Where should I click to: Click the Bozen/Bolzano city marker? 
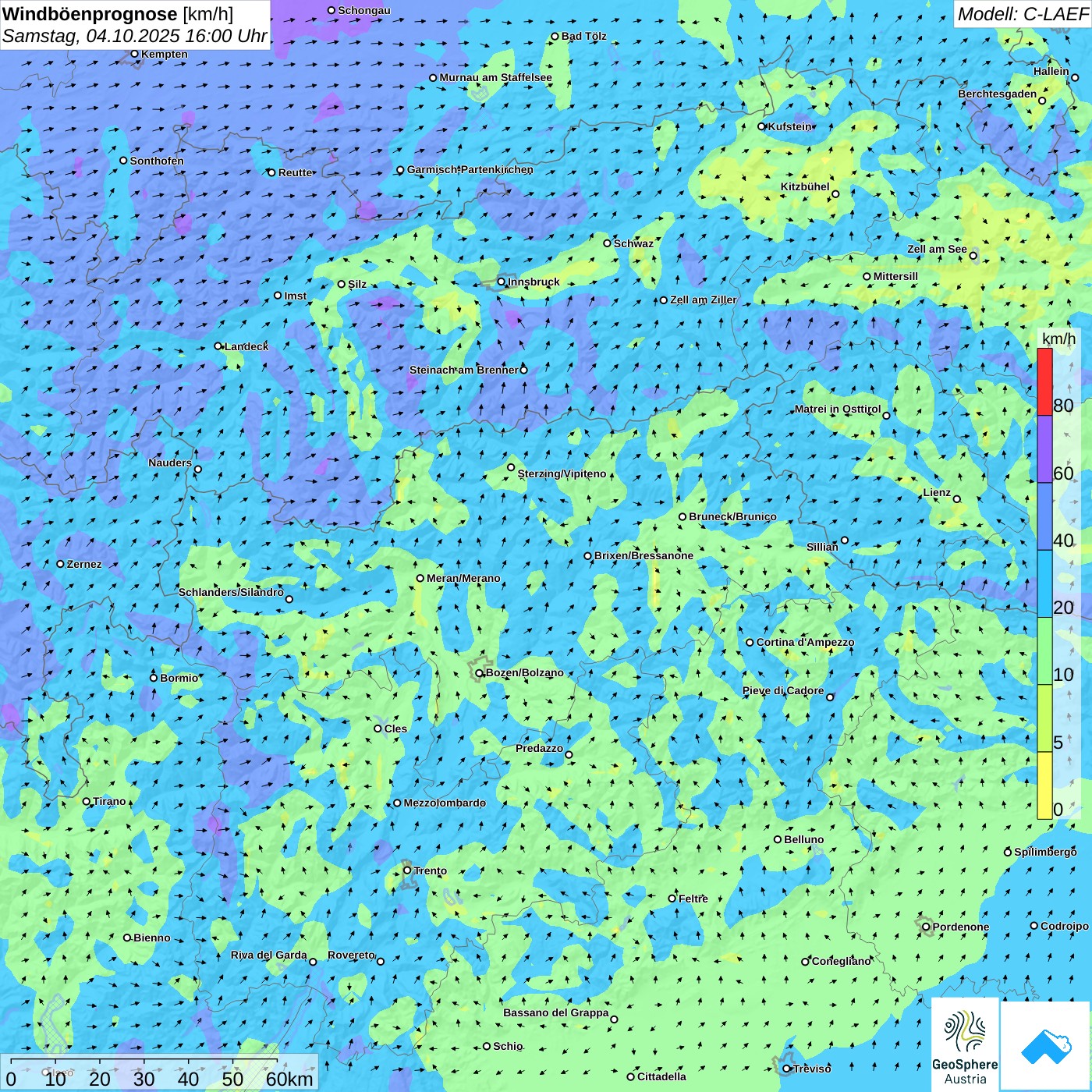pyautogui.click(x=480, y=673)
